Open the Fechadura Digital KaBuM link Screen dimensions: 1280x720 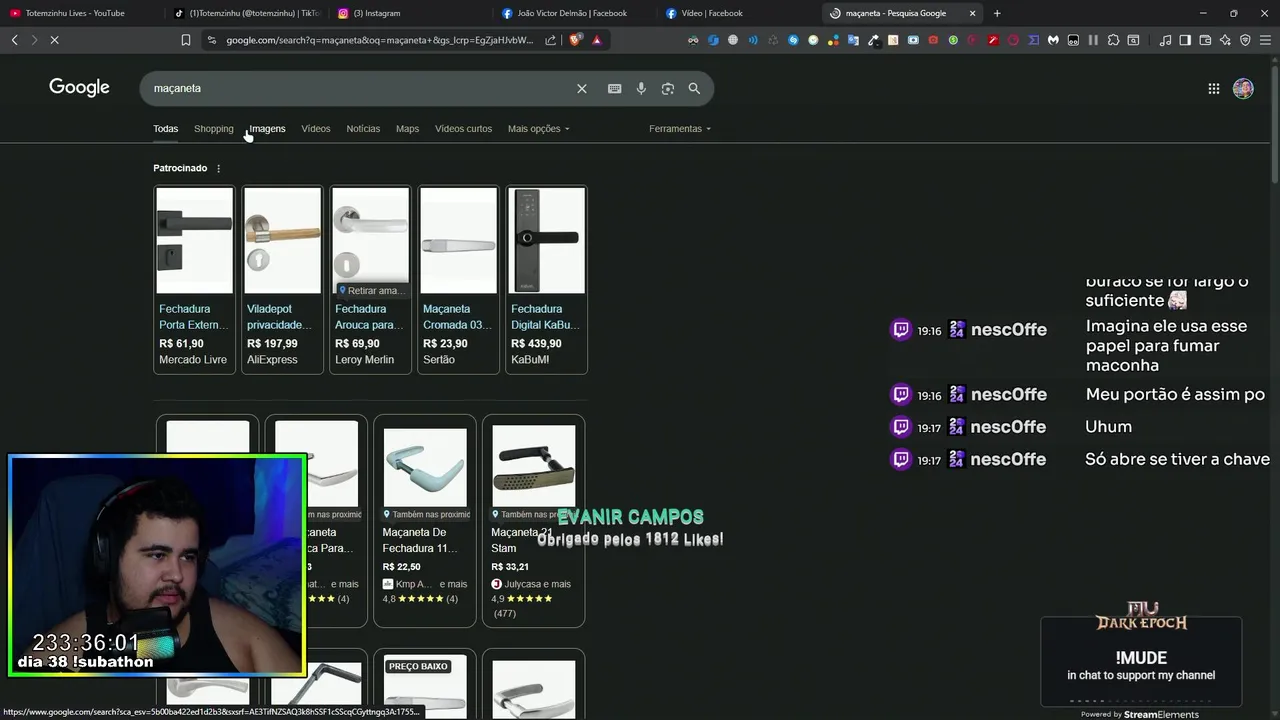pos(546,317)
